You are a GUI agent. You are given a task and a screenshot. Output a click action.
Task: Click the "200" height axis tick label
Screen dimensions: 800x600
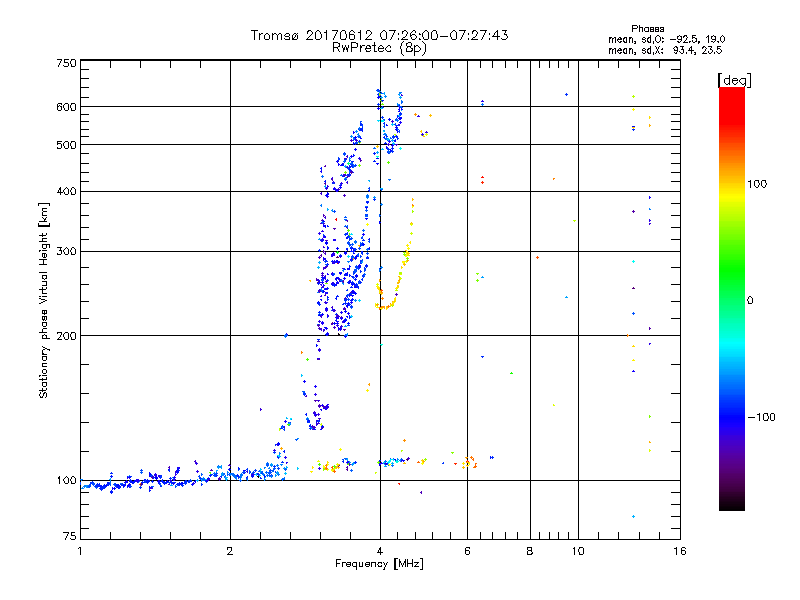[66, 336]
